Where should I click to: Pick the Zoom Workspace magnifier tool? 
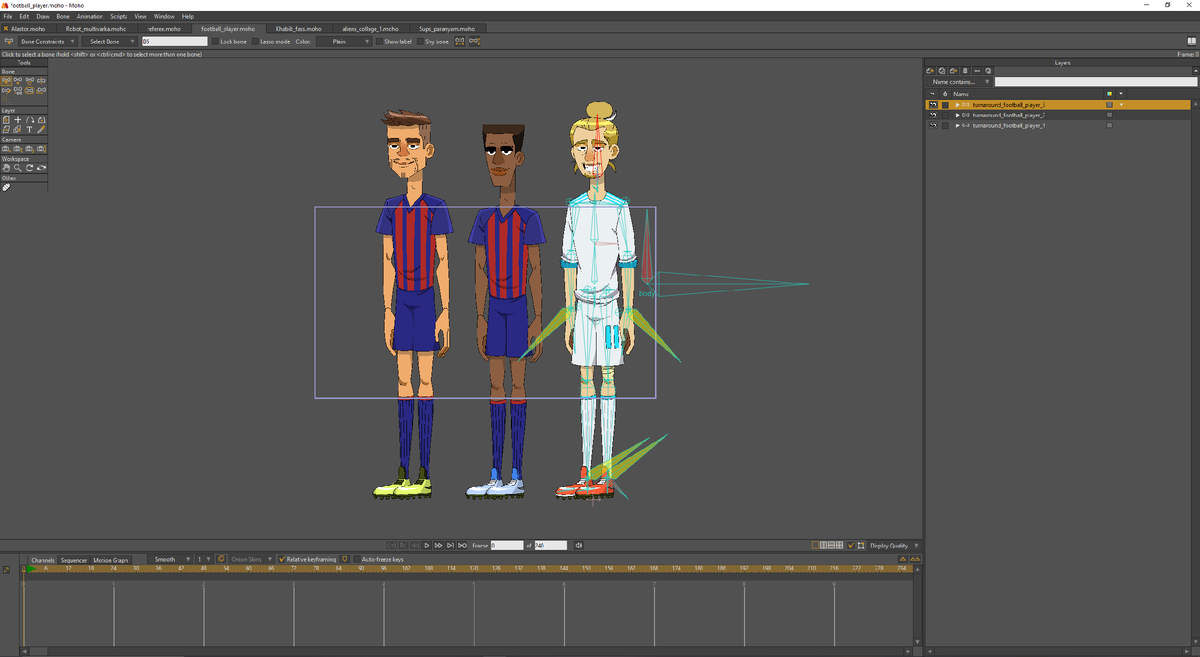point(17,168)
